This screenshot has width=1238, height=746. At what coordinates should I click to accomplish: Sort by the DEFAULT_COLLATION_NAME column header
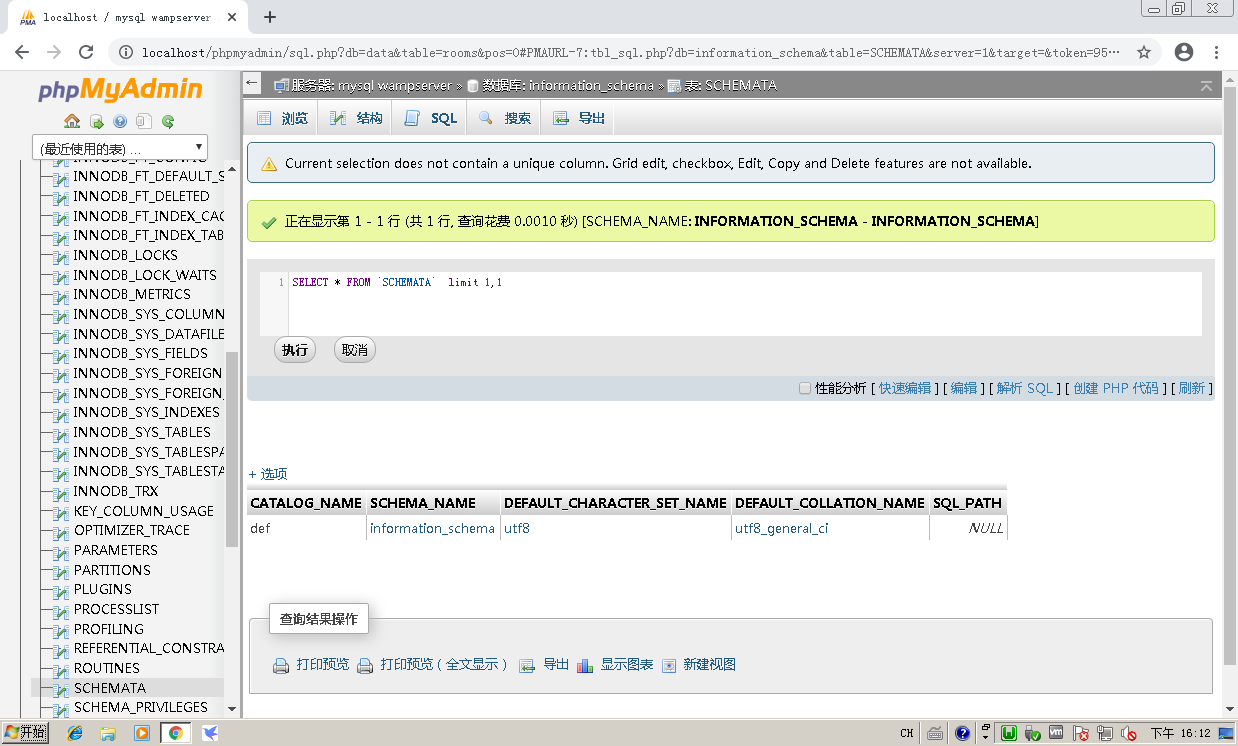830,503
